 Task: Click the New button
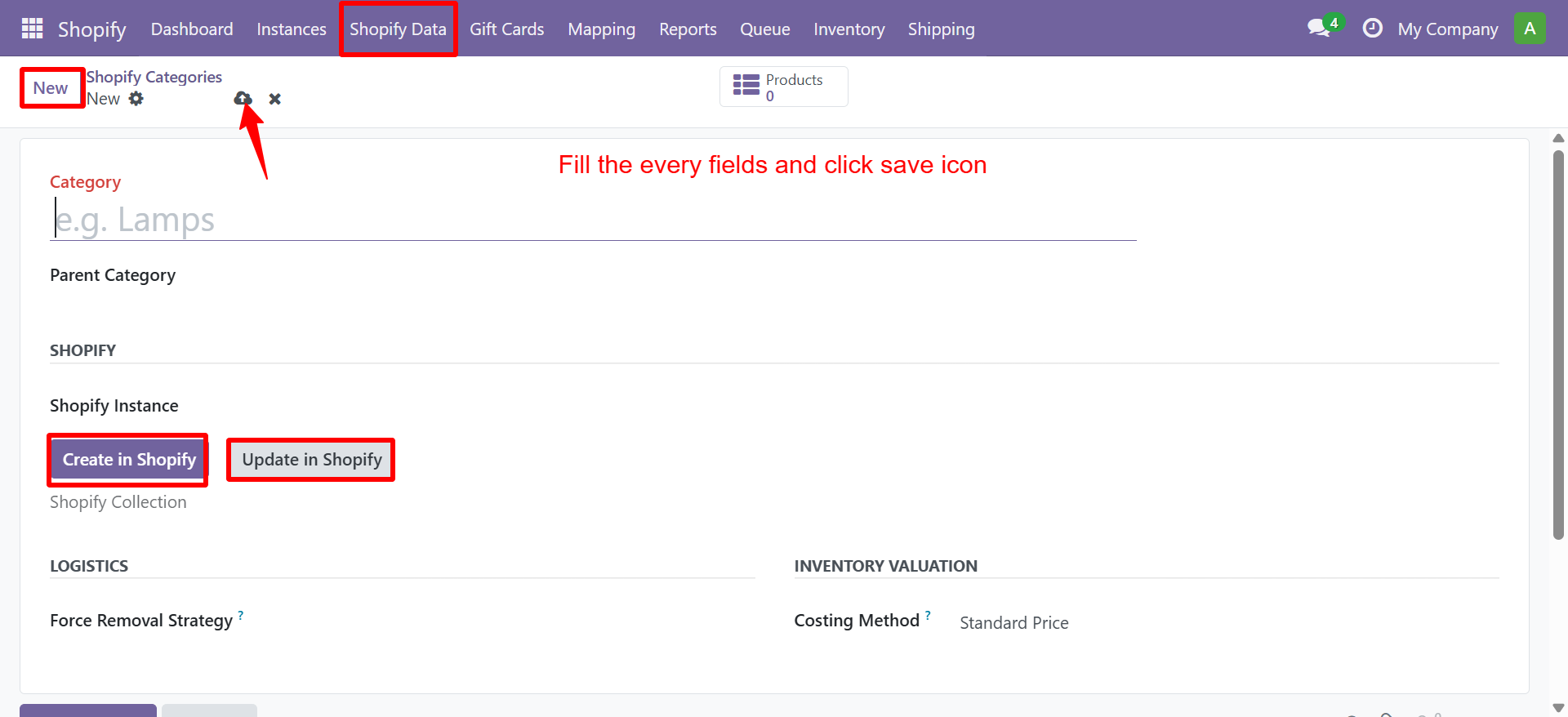(x=51, y=87)
